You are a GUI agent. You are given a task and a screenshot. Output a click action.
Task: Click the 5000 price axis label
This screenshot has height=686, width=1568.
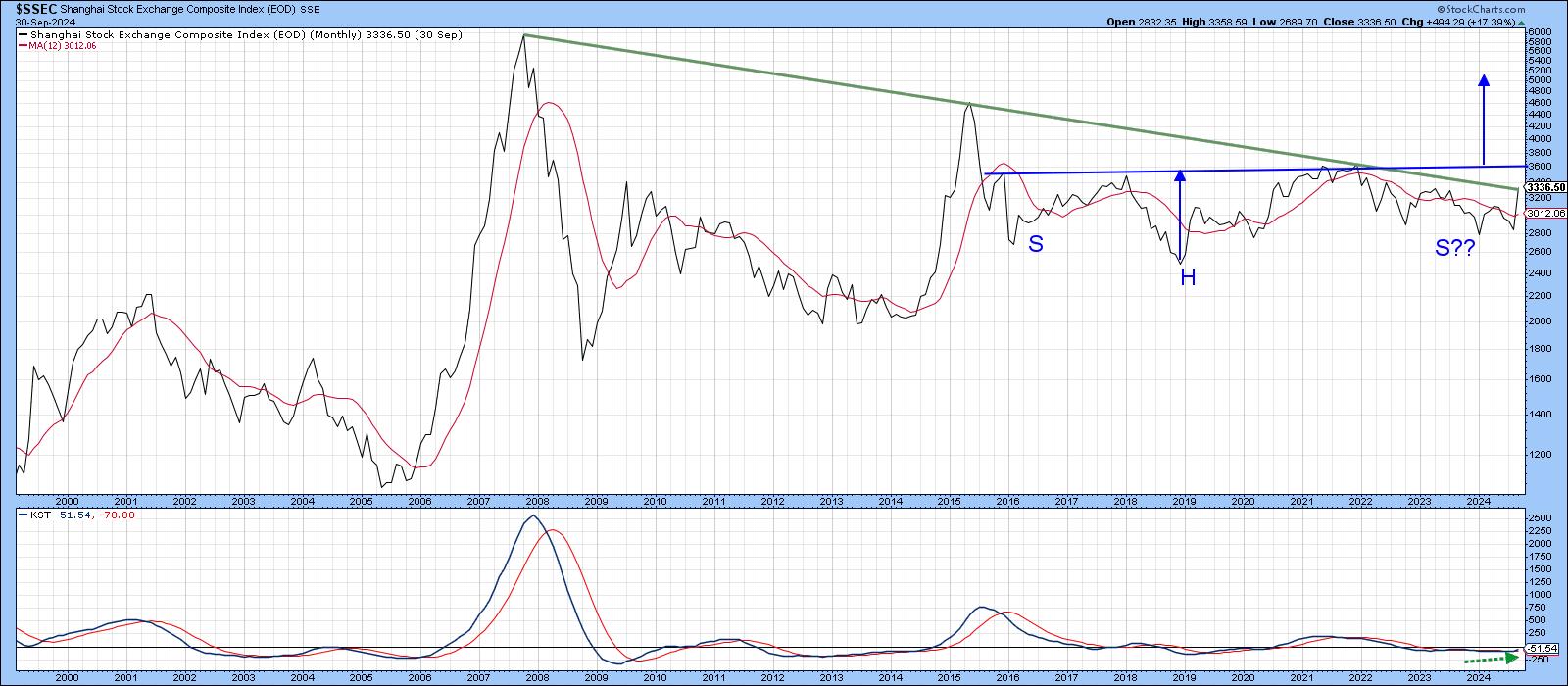[x=1540, y=79]
